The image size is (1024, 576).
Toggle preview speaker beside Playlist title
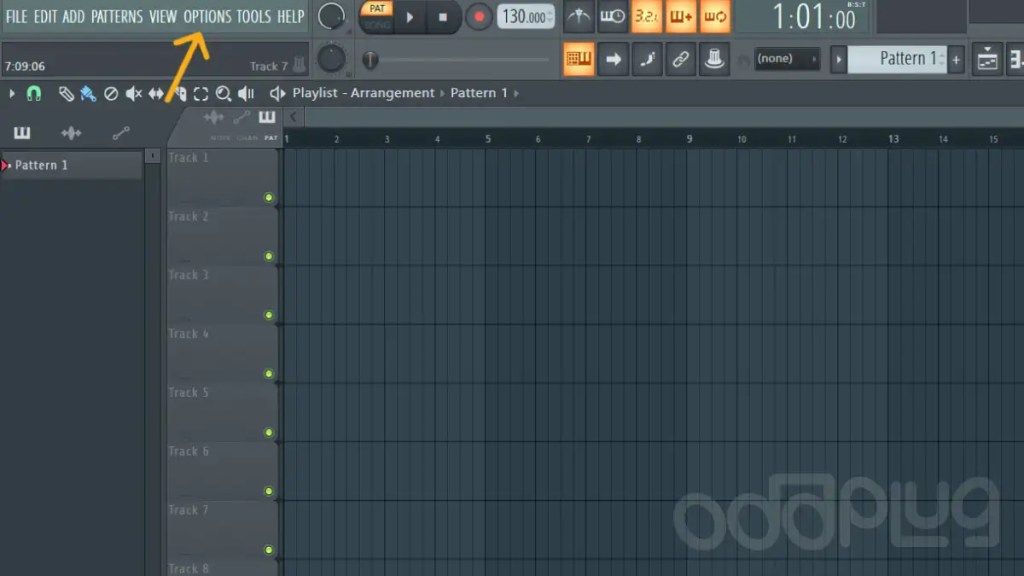tap(277, 93)
